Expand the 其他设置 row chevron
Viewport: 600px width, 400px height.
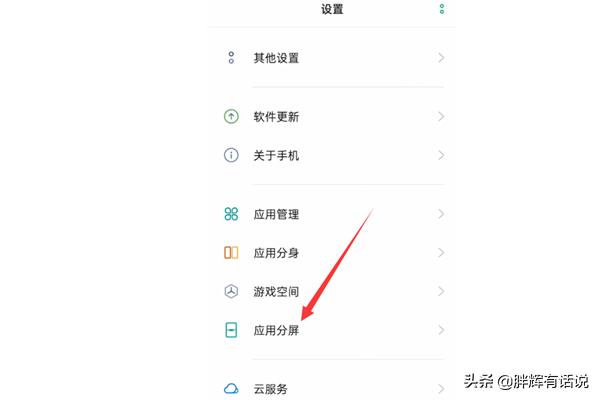441,58
